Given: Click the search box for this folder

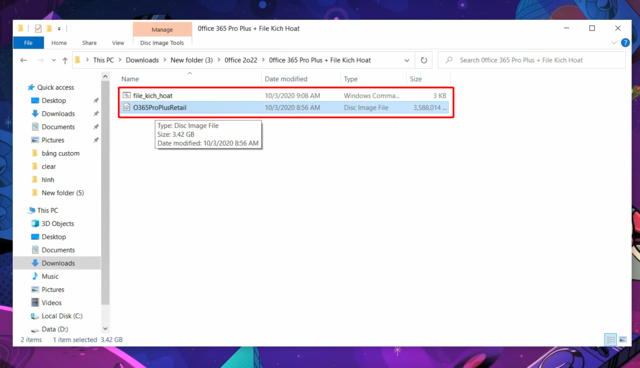Looking at the screenshot, I should click(531, 60).
